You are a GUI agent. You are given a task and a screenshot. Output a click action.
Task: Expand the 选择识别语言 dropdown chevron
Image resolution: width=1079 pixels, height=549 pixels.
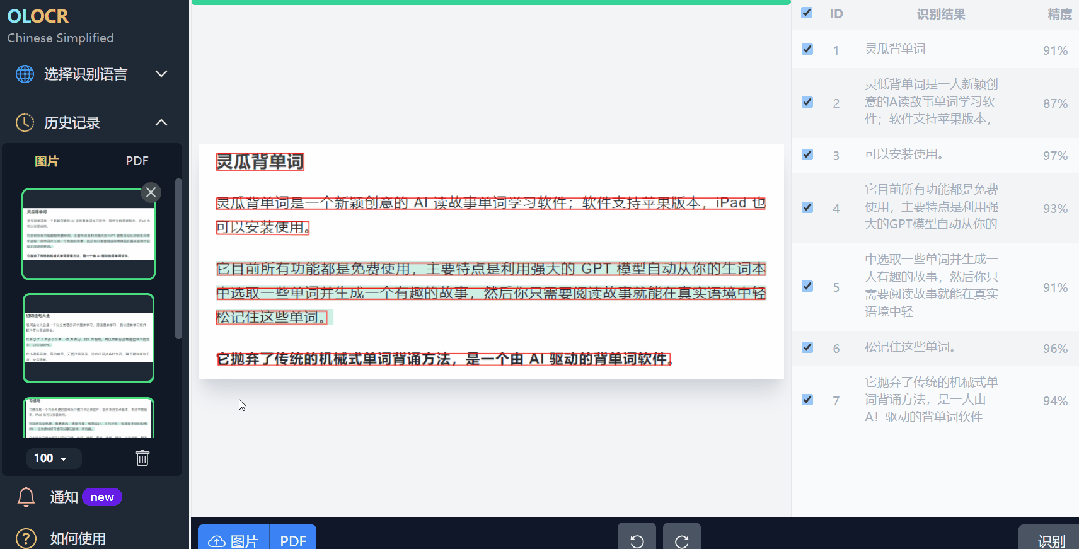coord(161,74)
